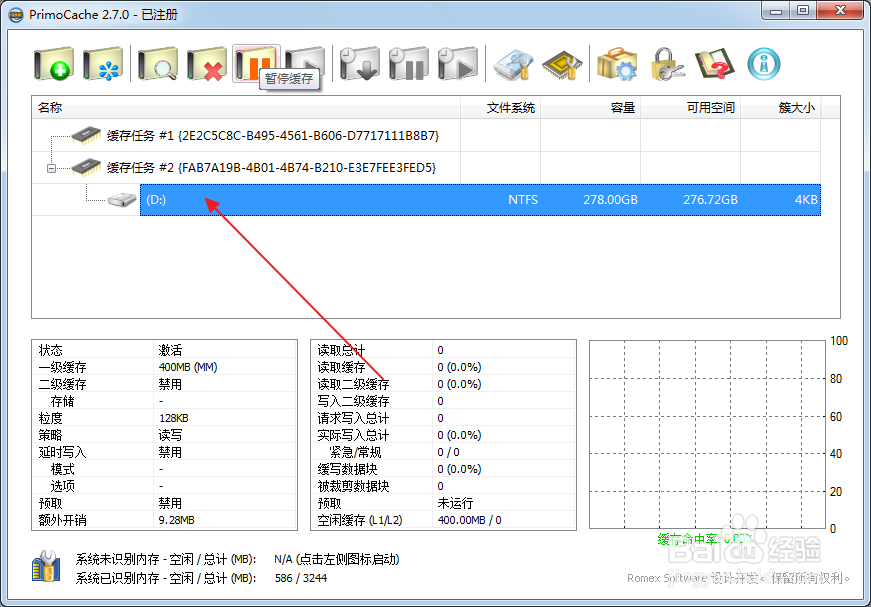Select the (D:) volume row
871x607 pixels.
[x=480, y=200]
